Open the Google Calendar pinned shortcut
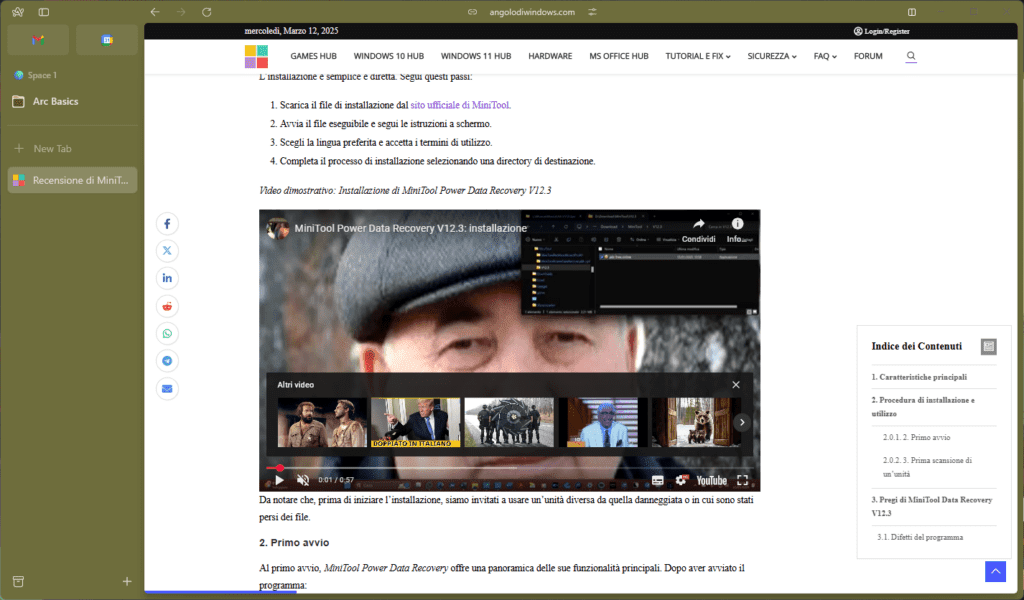 [x=107, y=40]
